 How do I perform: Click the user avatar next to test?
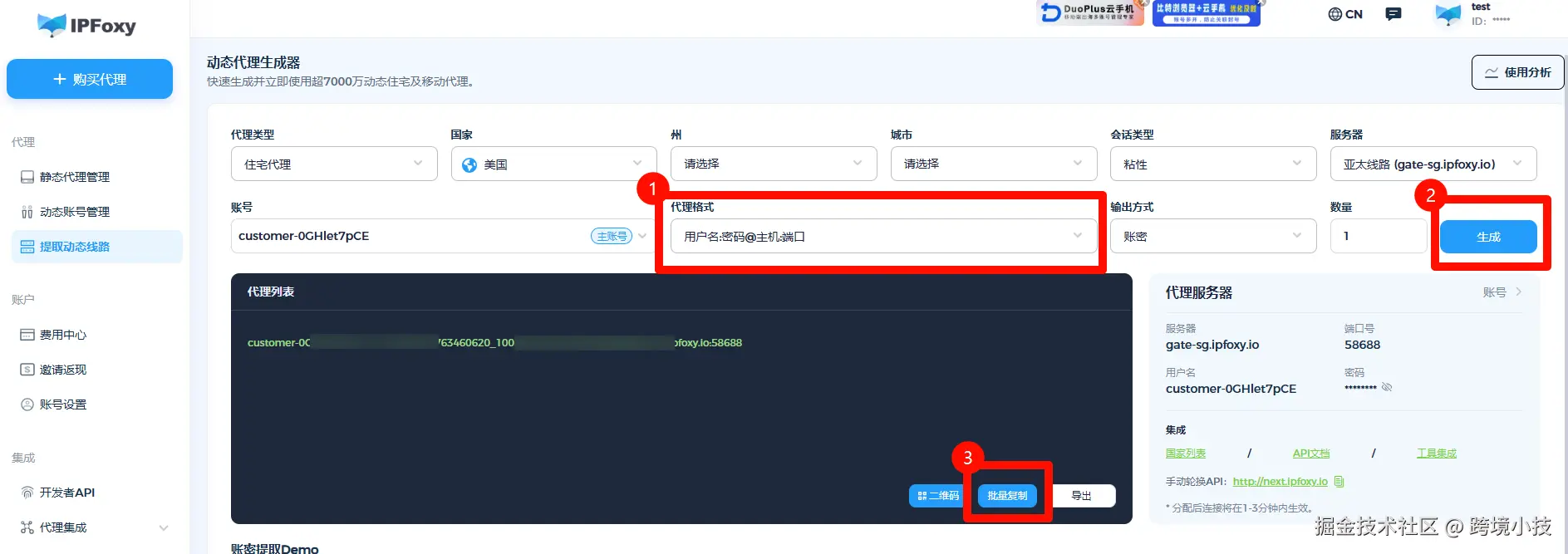(x=1448, y=14)
